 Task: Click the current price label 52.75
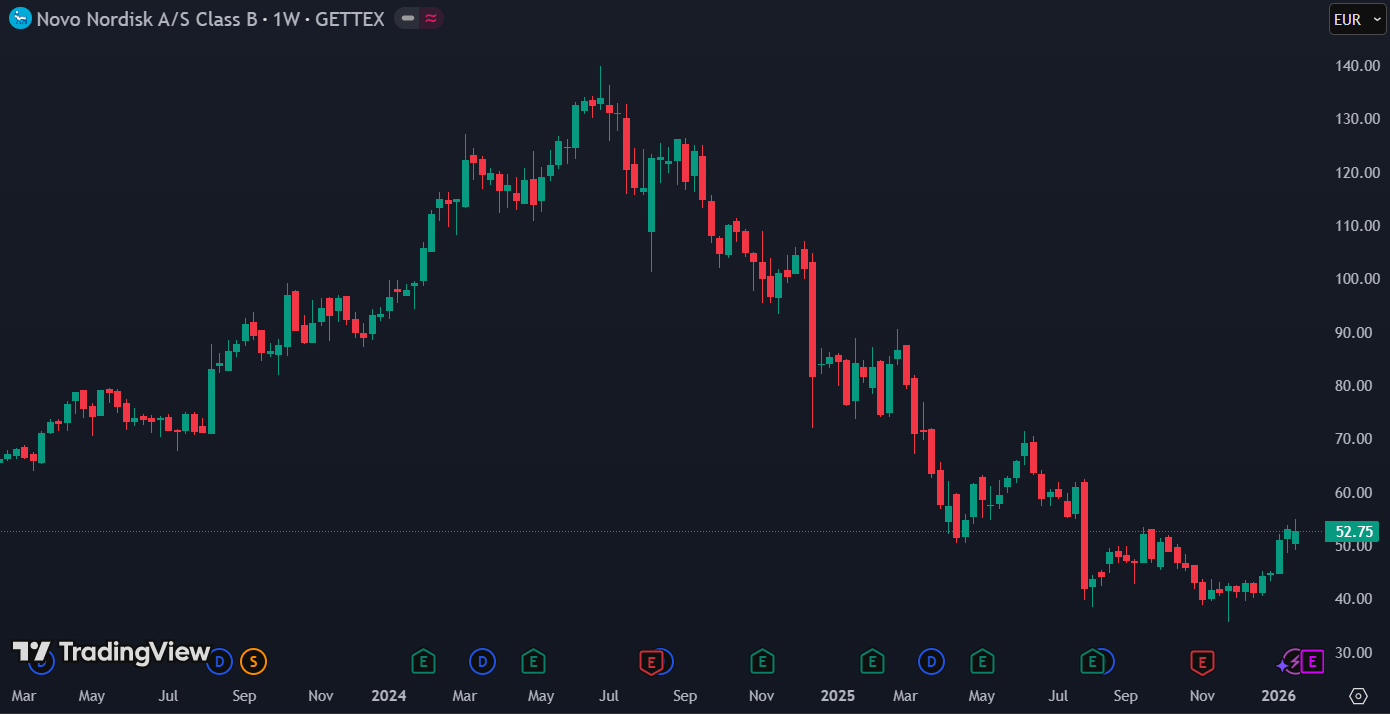coord(1351,532)
